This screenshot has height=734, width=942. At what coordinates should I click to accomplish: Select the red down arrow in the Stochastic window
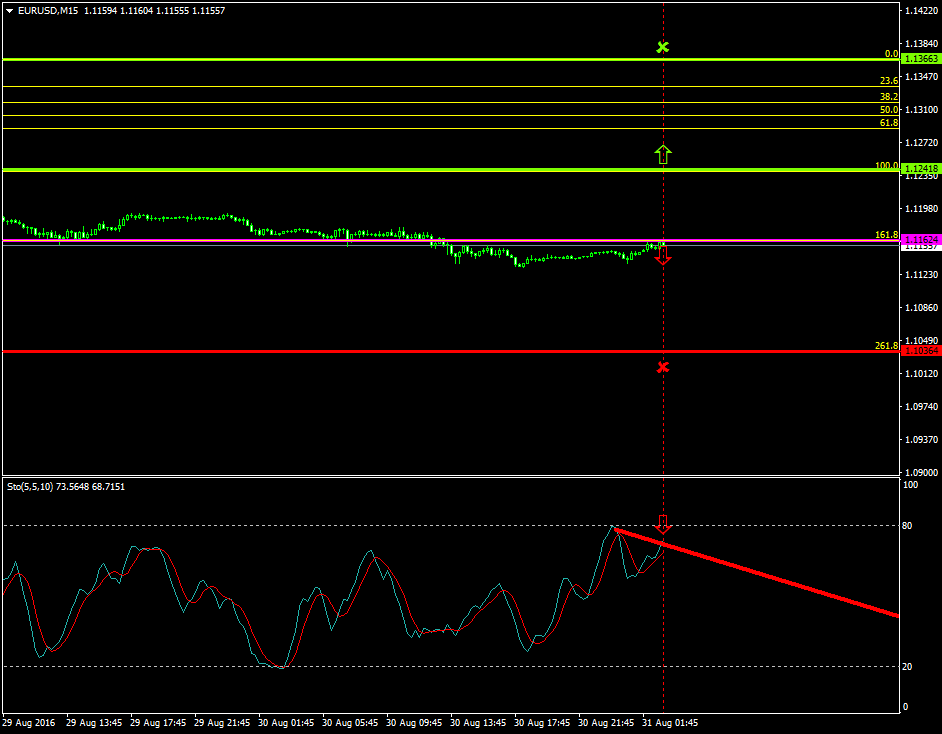(x=663, y=523)
